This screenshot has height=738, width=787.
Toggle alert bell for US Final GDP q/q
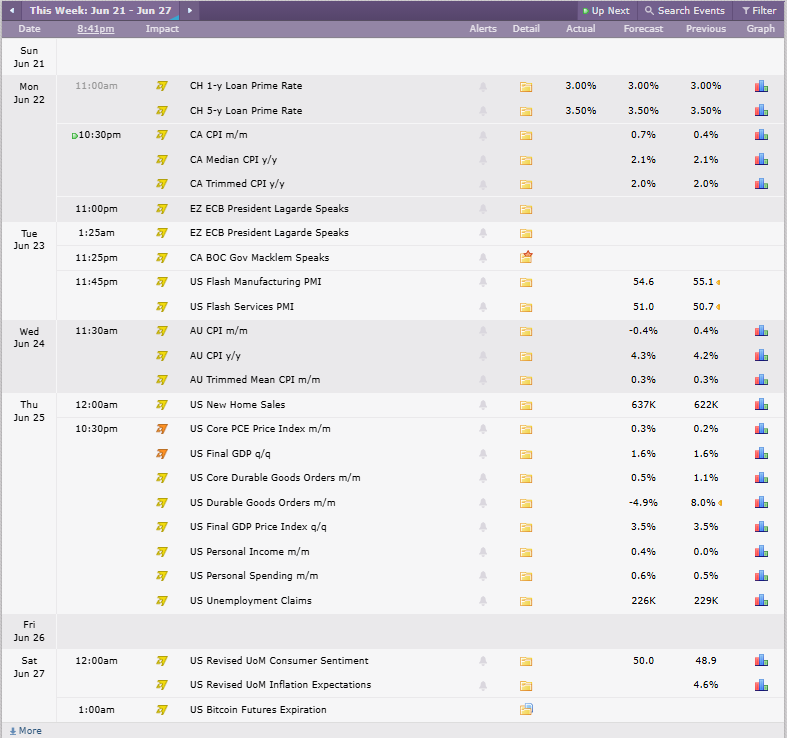point(483,454)
